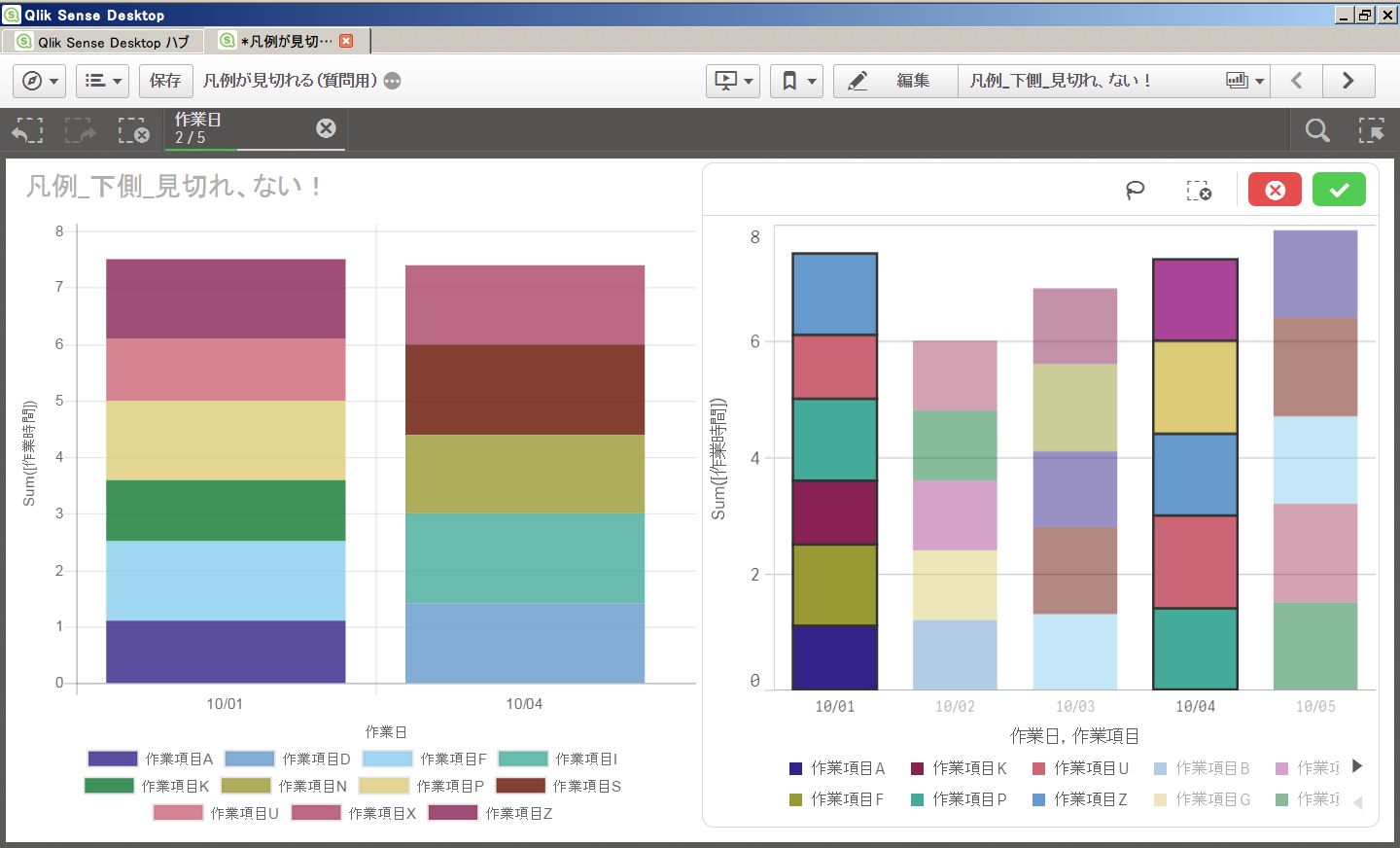
Task: Click the 作業日, 作業項目 axis title
Action: 1074,736
